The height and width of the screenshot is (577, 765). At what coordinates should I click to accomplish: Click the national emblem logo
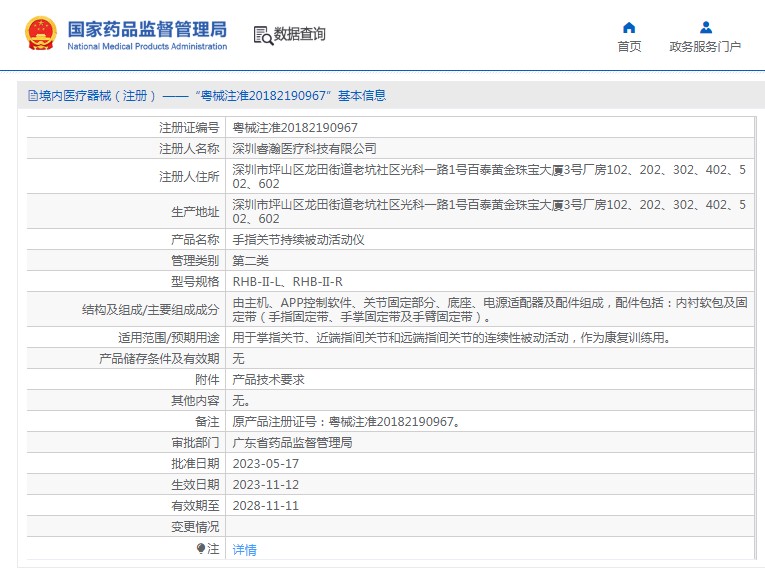pos(40,34)
